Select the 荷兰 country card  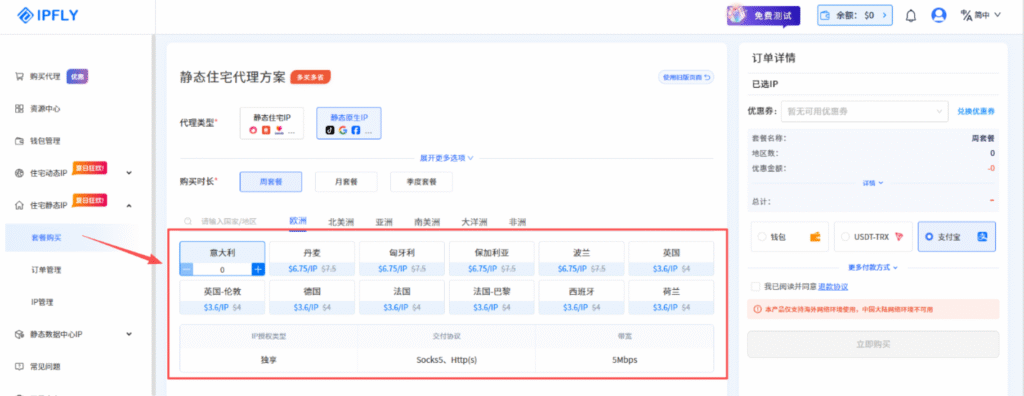point(671,297)
